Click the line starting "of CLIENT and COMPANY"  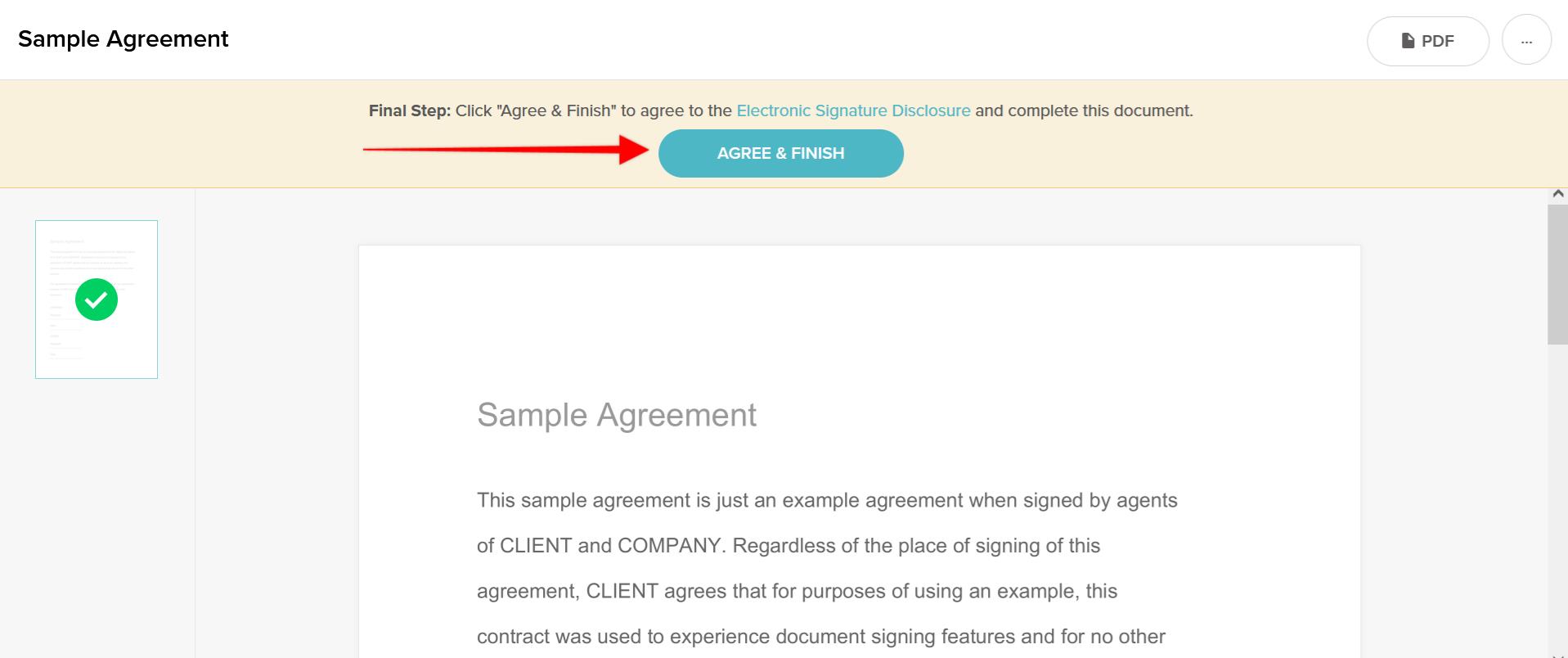[x=788, y=546]
